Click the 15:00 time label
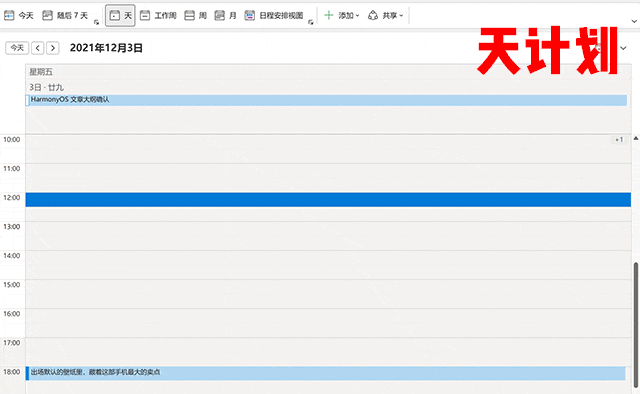640x394 pixels. coord(12,285)
